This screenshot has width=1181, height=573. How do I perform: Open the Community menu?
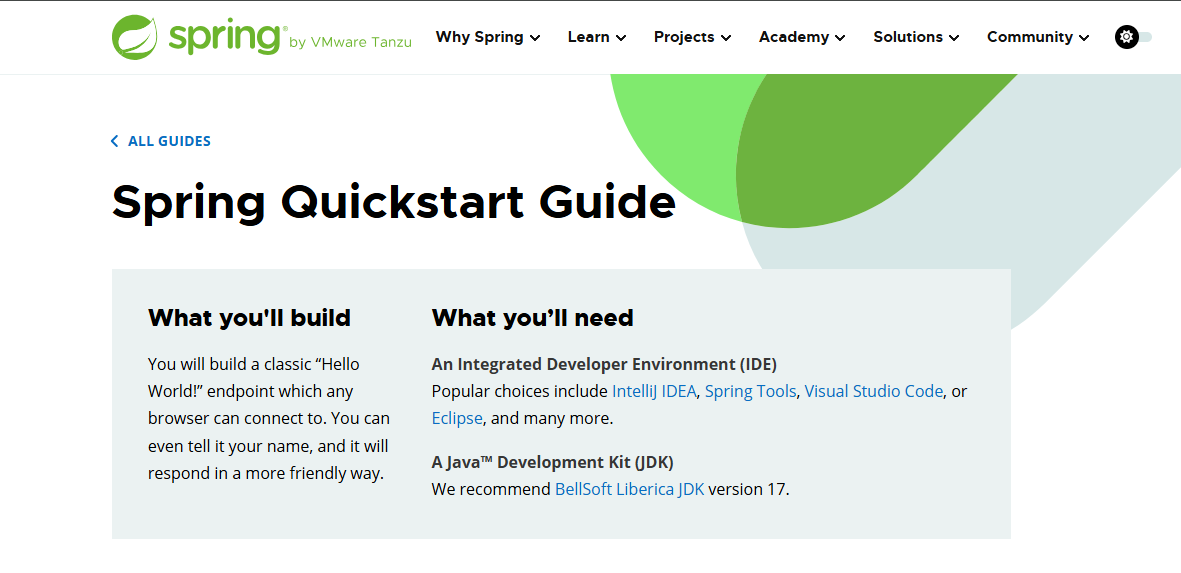[x=1038, y=37]
